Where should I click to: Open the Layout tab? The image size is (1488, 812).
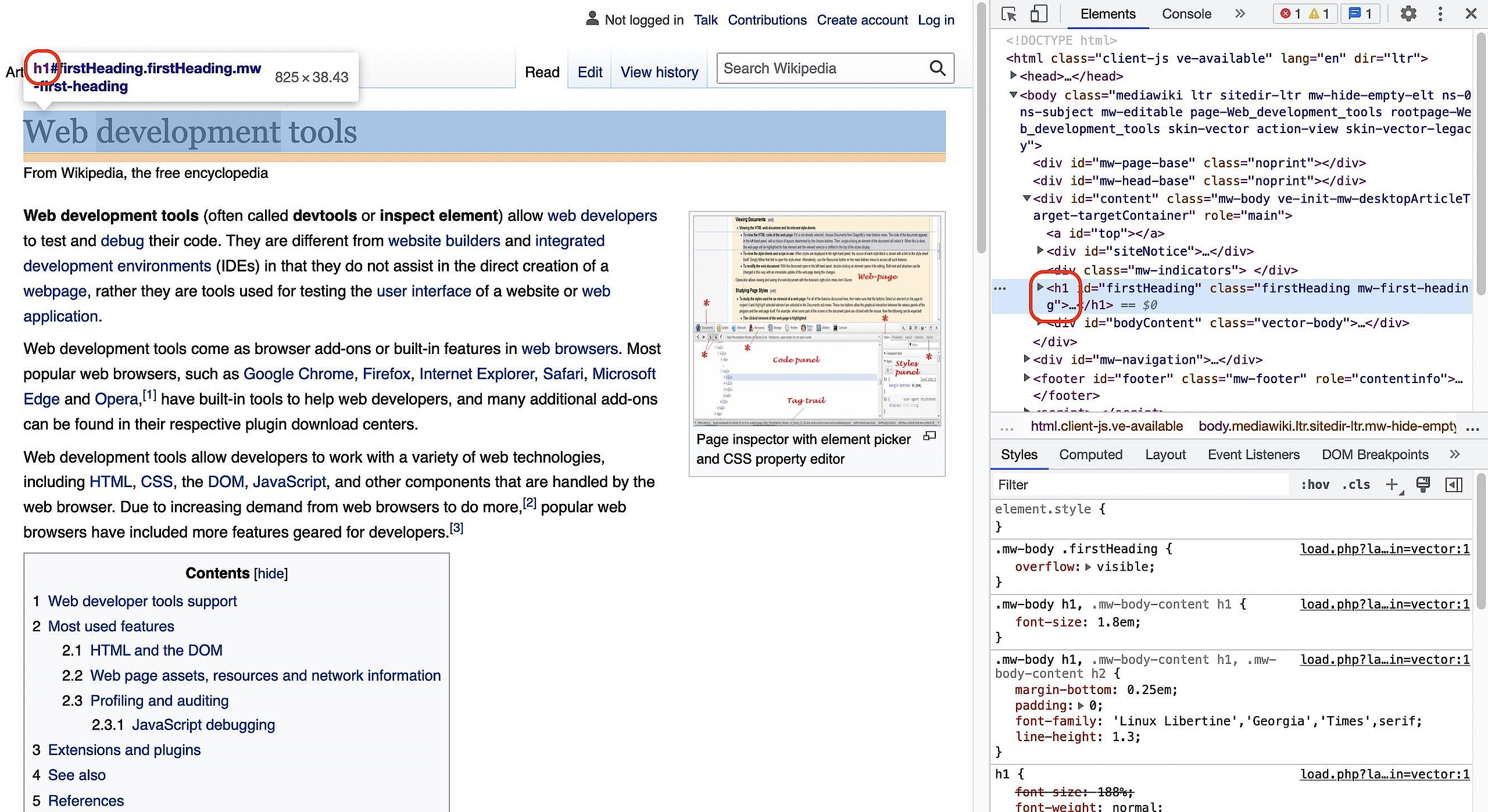1165,455
